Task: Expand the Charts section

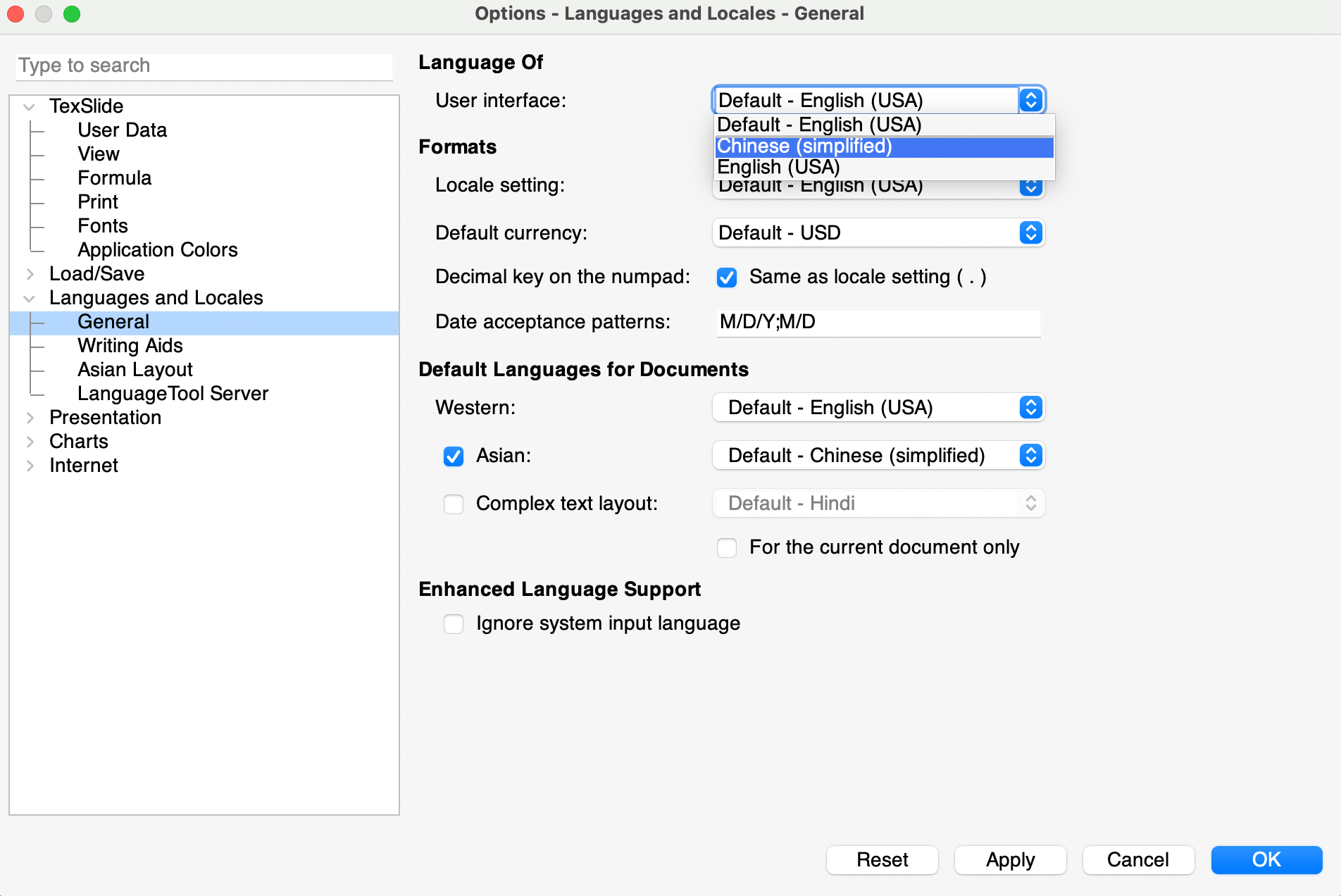Action: point(29,442)
